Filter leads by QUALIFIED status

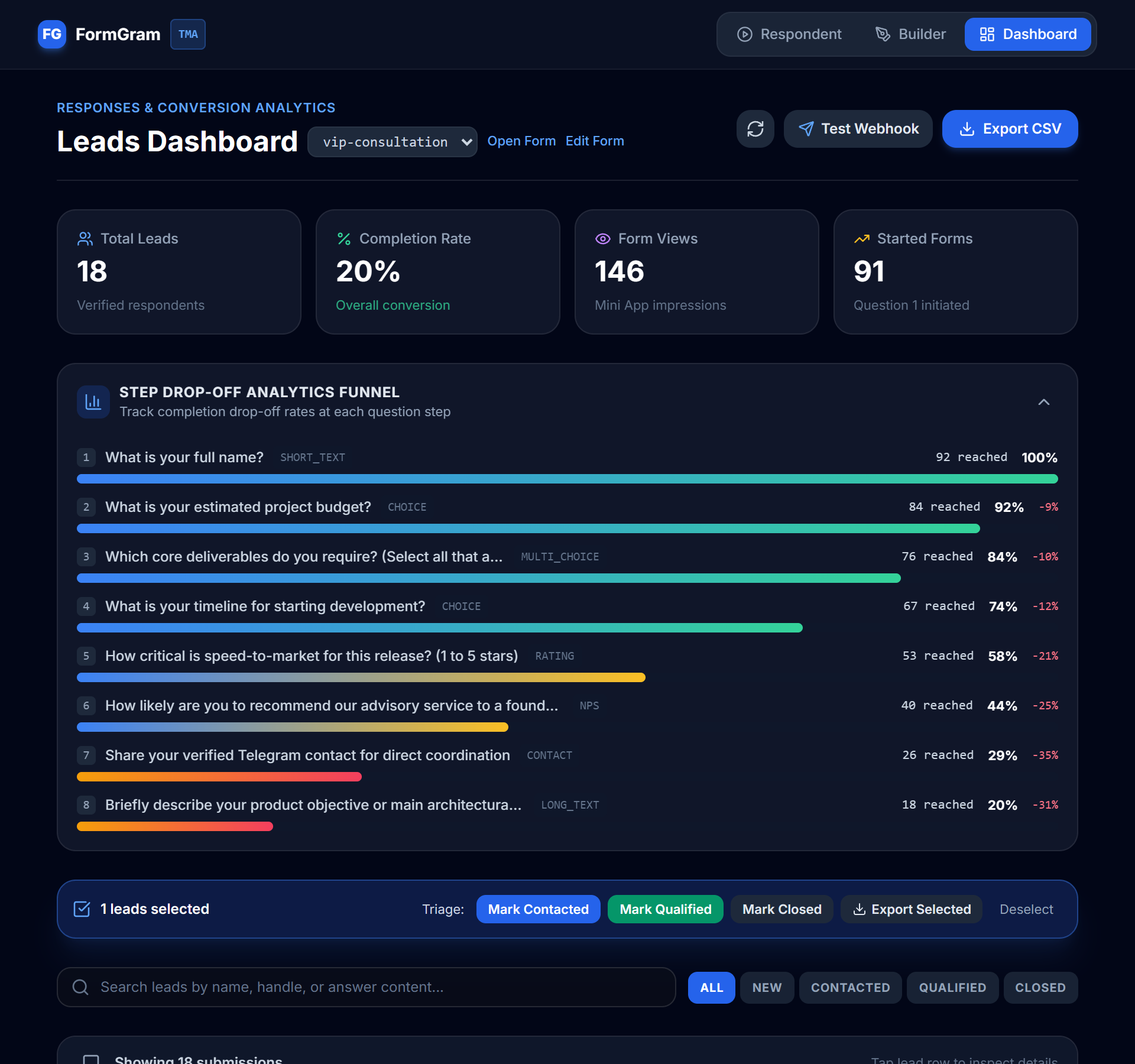click(953, 988)
